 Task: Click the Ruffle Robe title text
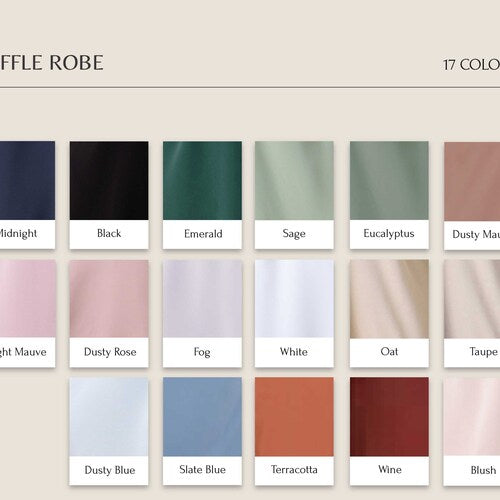coord(52,63)
